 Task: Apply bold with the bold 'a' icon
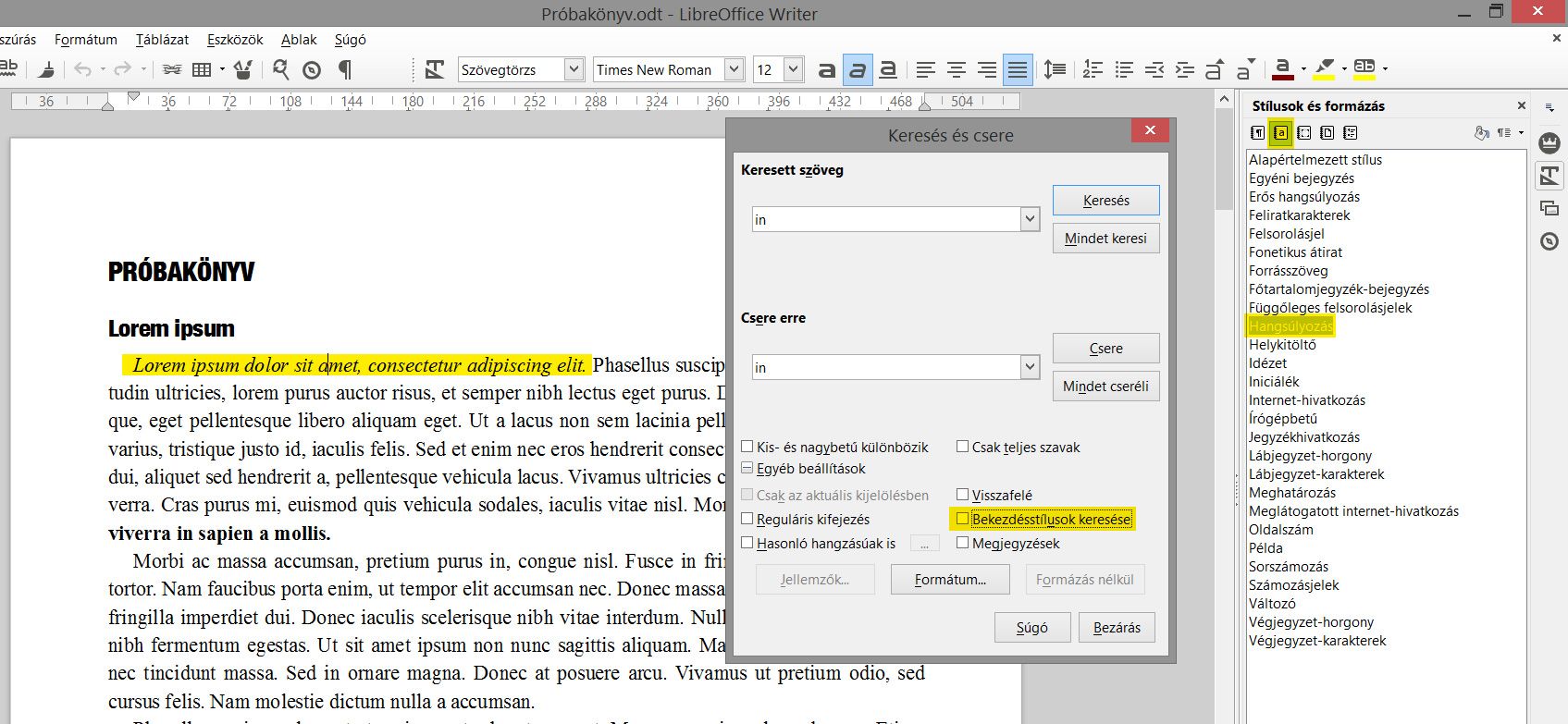[827, 69]
